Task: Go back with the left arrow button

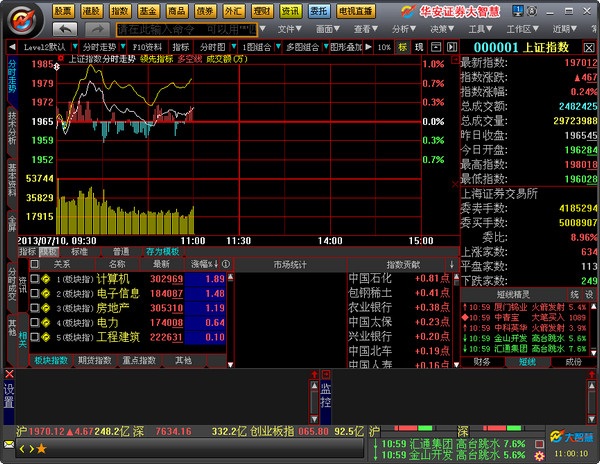Action: pyautogui.click(x=65, y=29)
